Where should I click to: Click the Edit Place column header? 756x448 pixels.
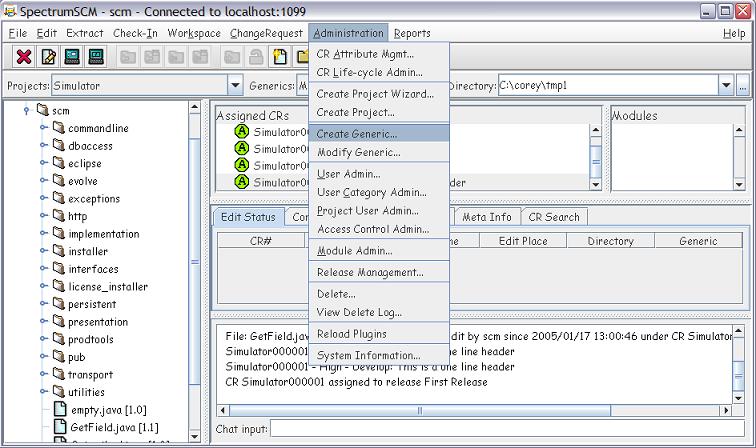coord(523,241)
